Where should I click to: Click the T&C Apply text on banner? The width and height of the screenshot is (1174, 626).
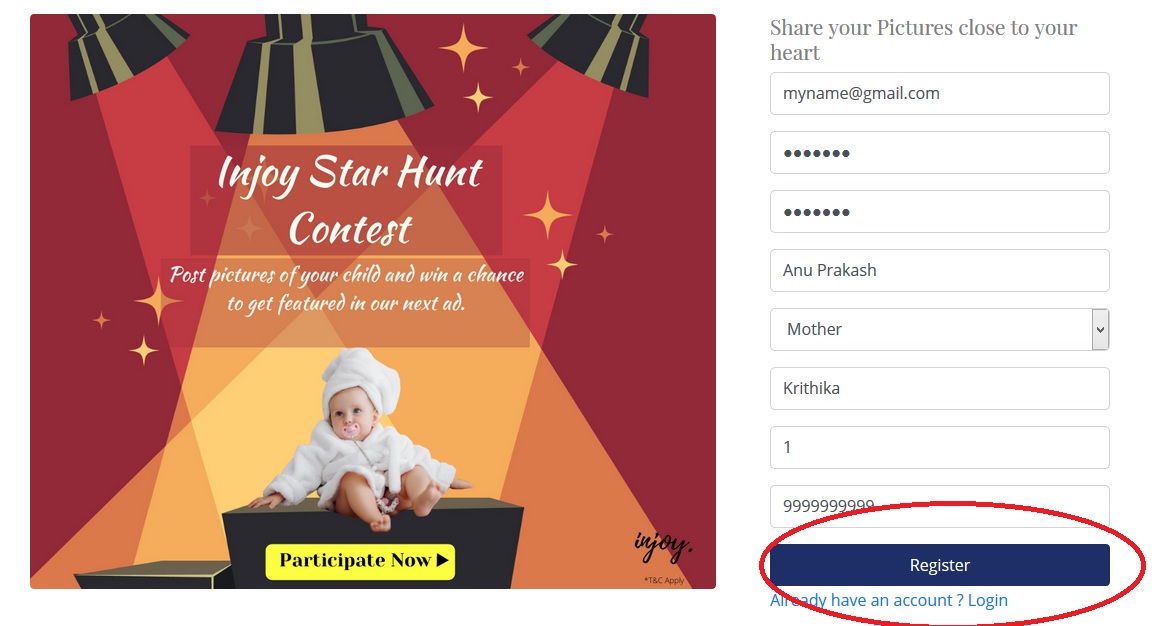664,580
